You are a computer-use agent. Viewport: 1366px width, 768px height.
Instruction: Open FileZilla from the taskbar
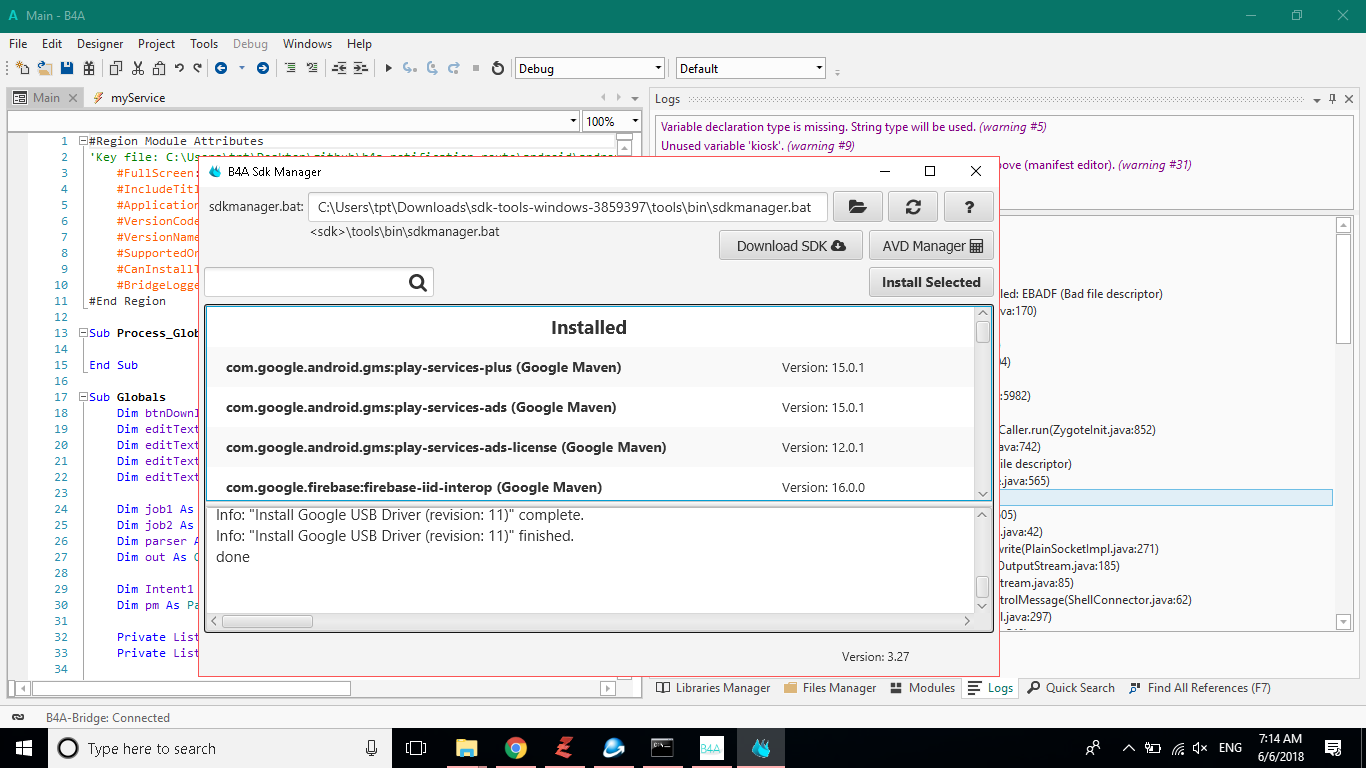[x=564, y=748]
